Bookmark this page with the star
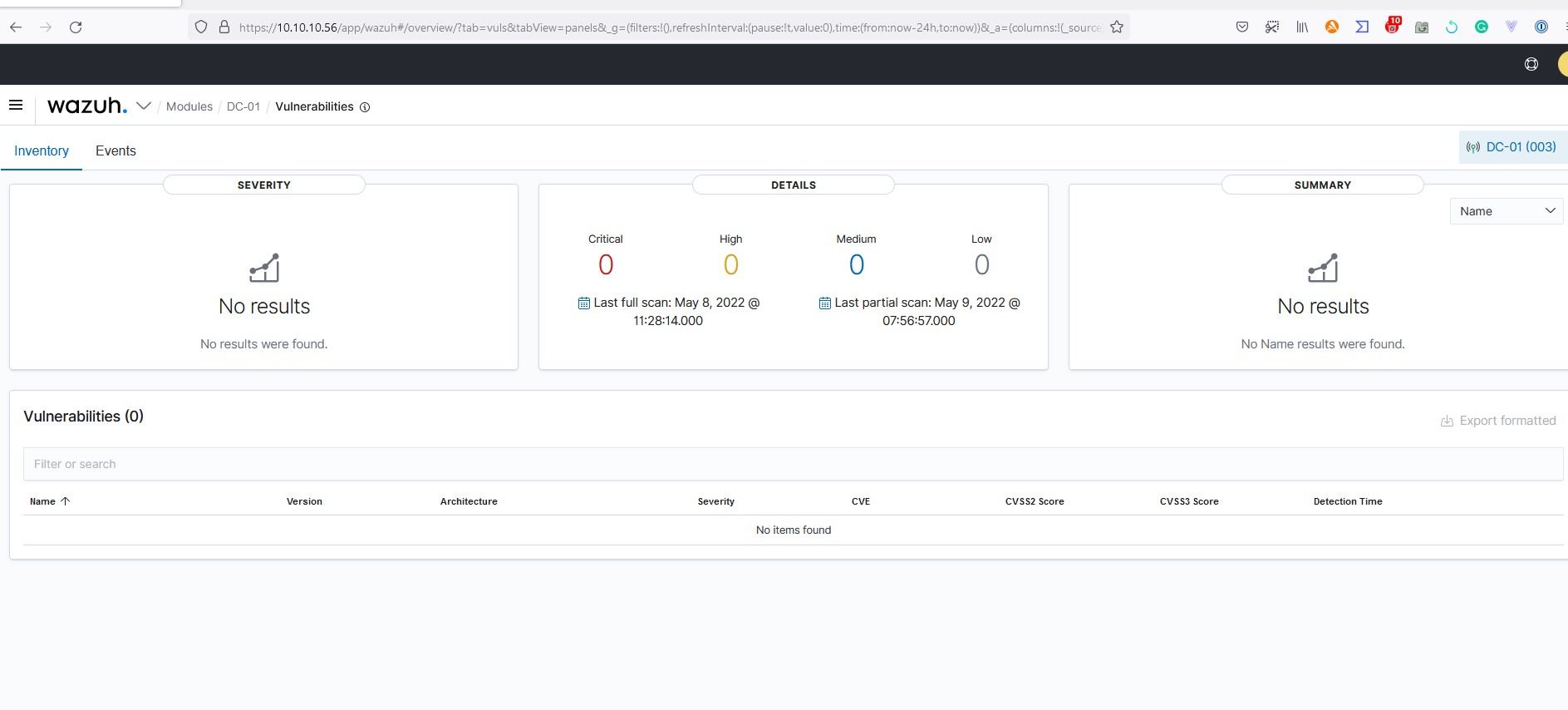This screenshot has width=1568, height=710. click(1117, 27)
